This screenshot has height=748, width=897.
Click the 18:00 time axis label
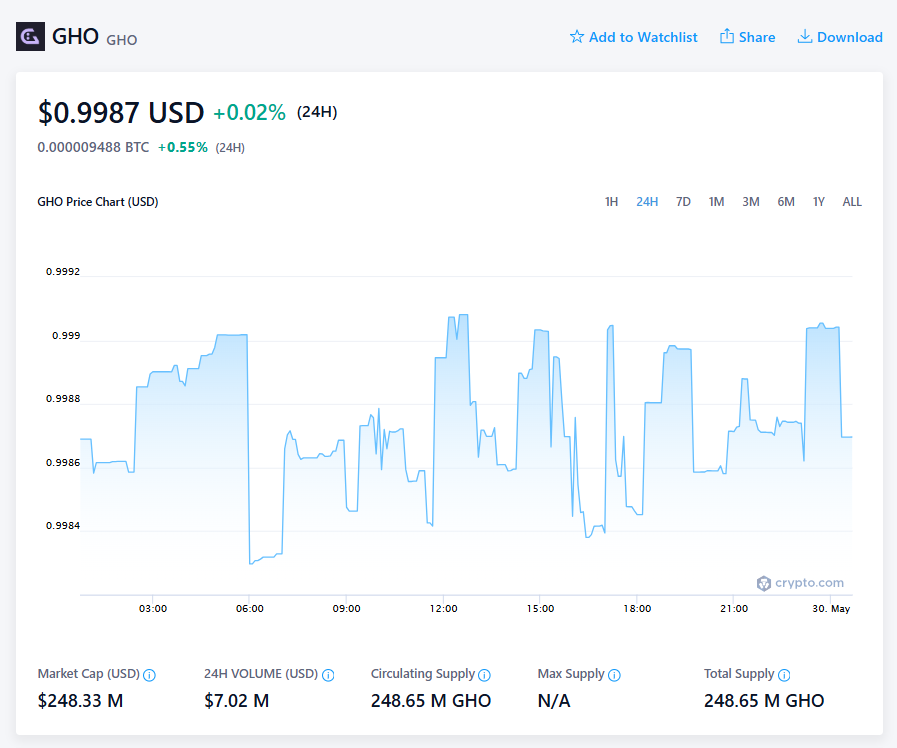pos(637,608)
